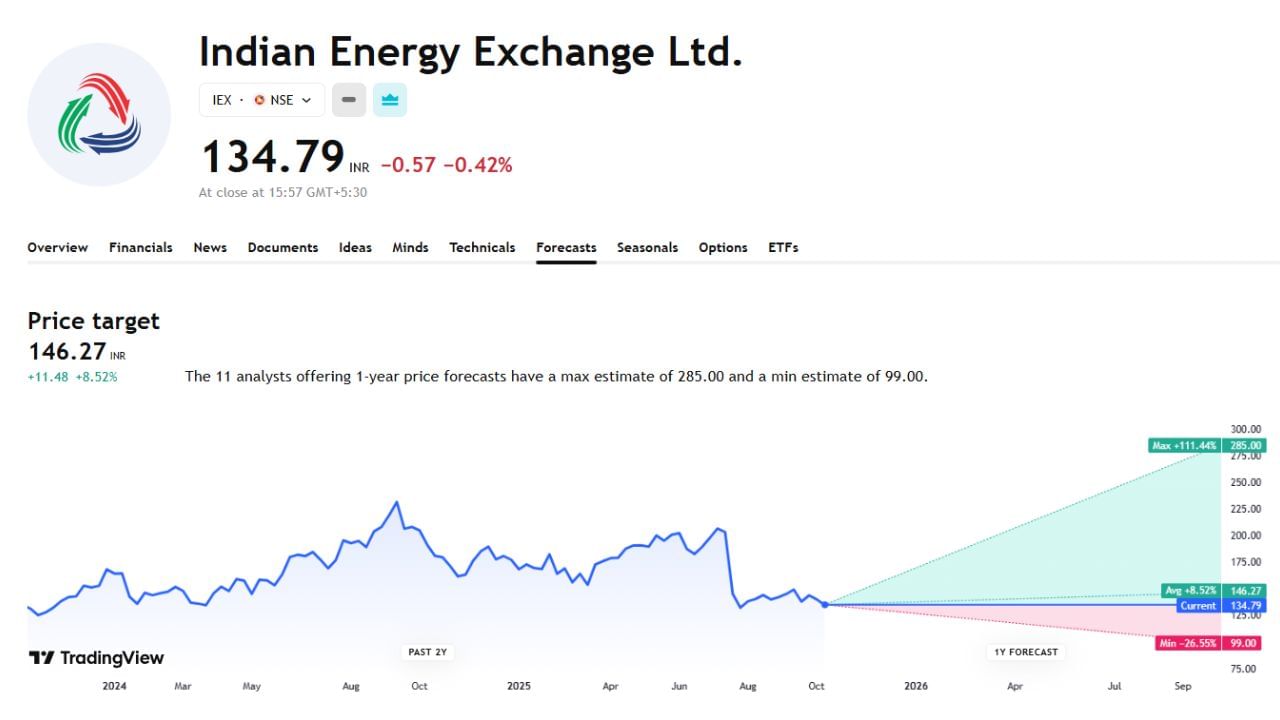The image size is (1280, 720).
Task: Open the Seasonals tab
Action: pos(647,247)
